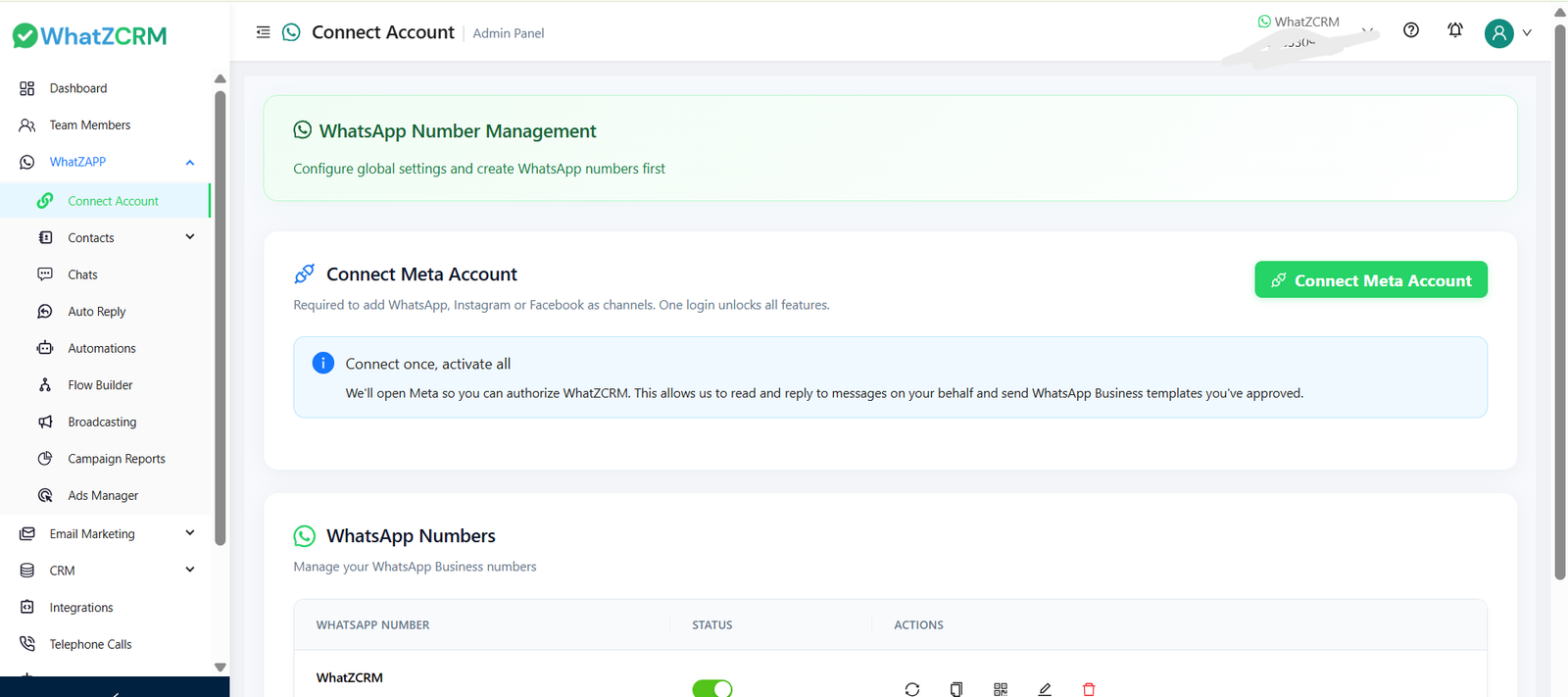Copy the WhatZCRM number details icon
This screenshot has width=1568, height=697.
point(956,689)
